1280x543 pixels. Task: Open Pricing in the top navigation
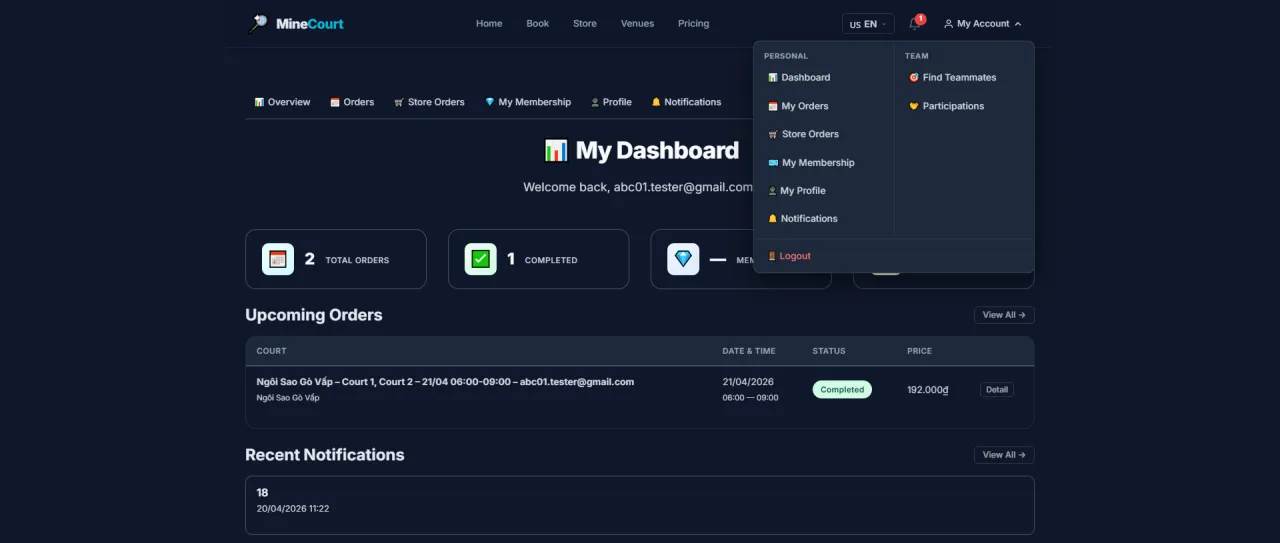(x=693, y=24)
